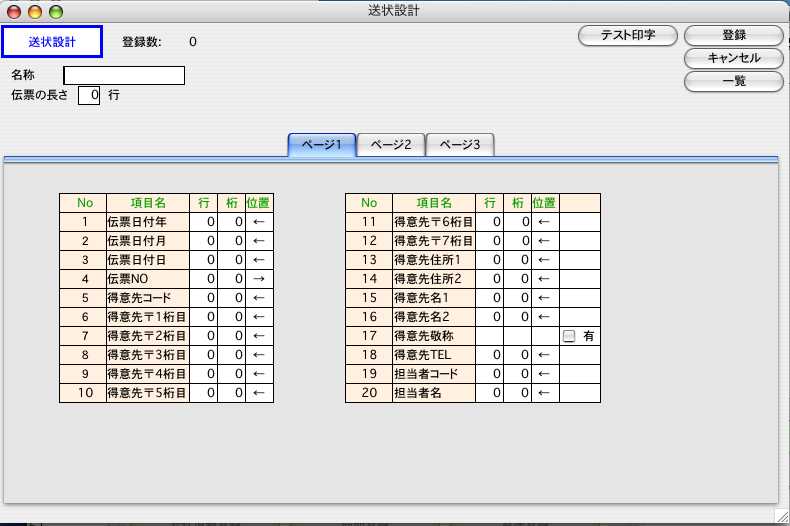Switch to the ページ2 tab
This screenshot has width=790, height=526.
point(391,145)
